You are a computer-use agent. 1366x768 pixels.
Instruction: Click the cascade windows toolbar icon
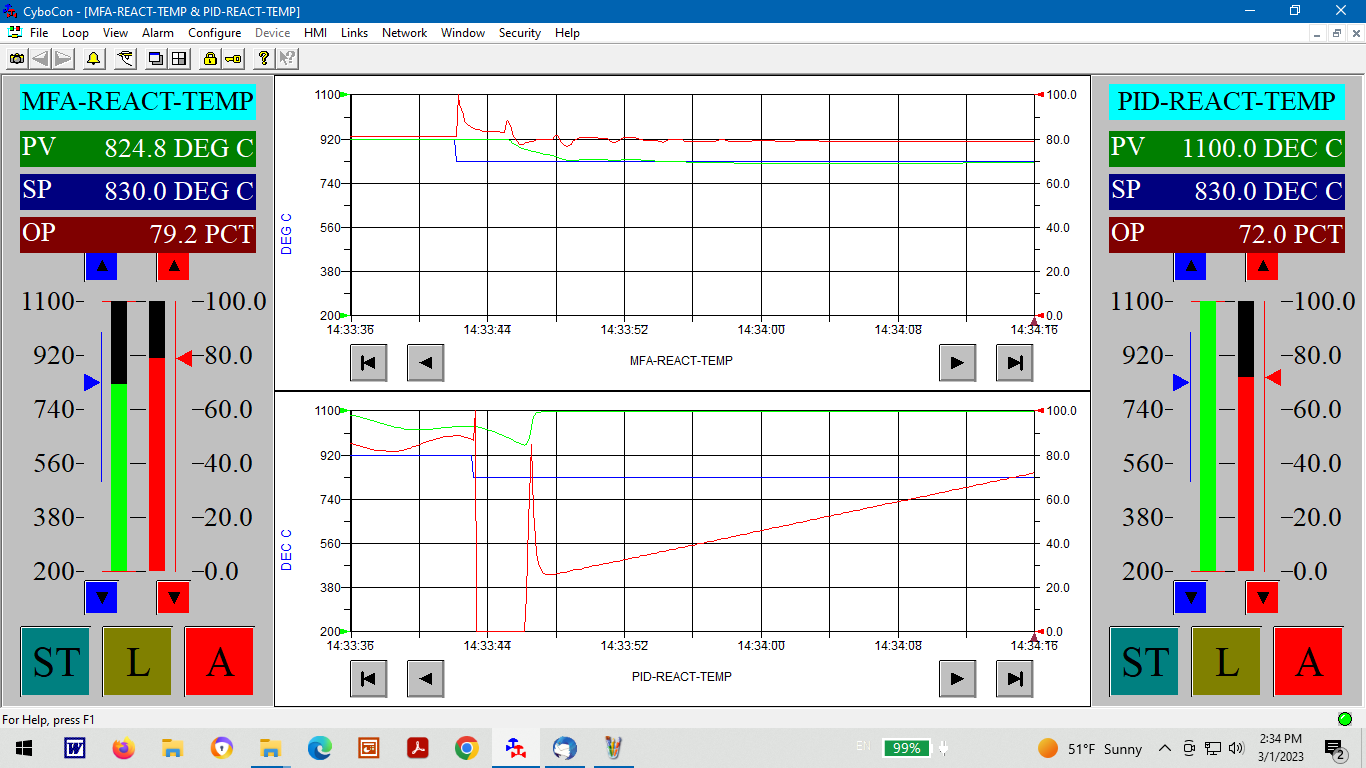(x=156, y=59)
